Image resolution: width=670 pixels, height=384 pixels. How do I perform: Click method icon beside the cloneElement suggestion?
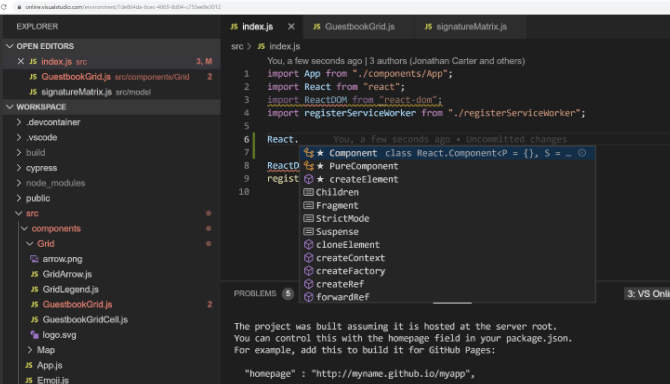[x=309, y=245]
